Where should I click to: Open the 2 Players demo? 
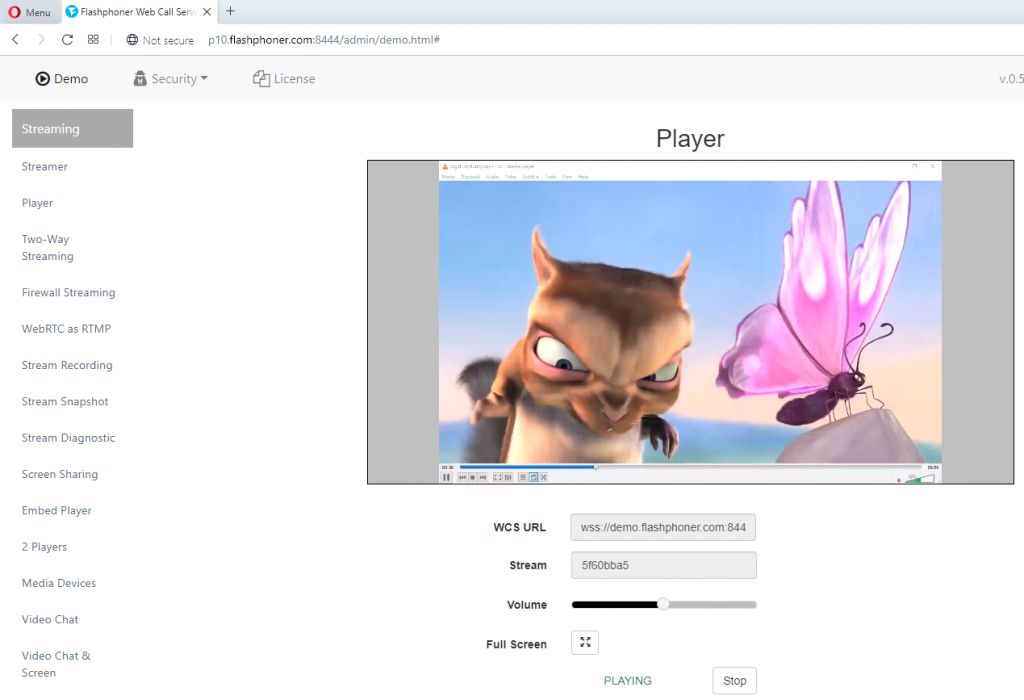click(44, 547)
